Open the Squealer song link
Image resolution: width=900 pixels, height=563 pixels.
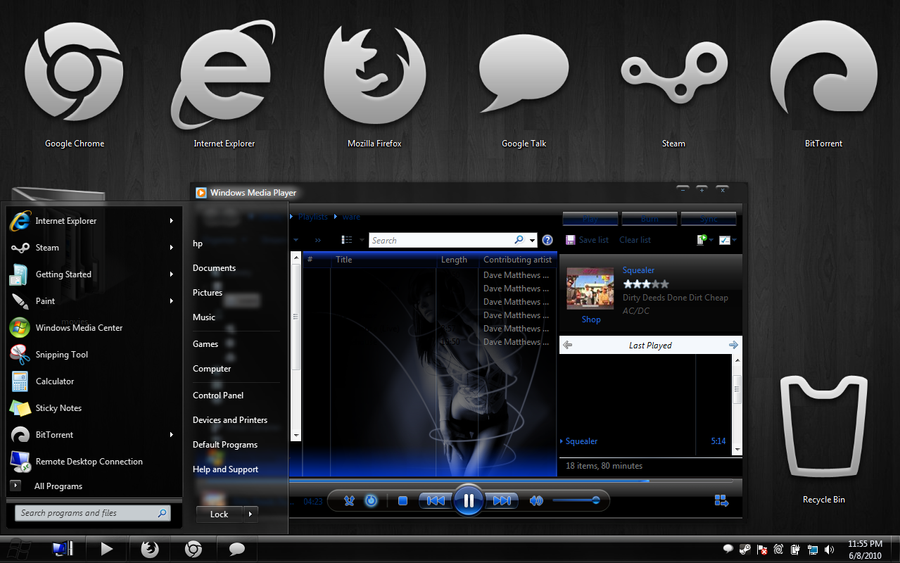pos(638,270)
